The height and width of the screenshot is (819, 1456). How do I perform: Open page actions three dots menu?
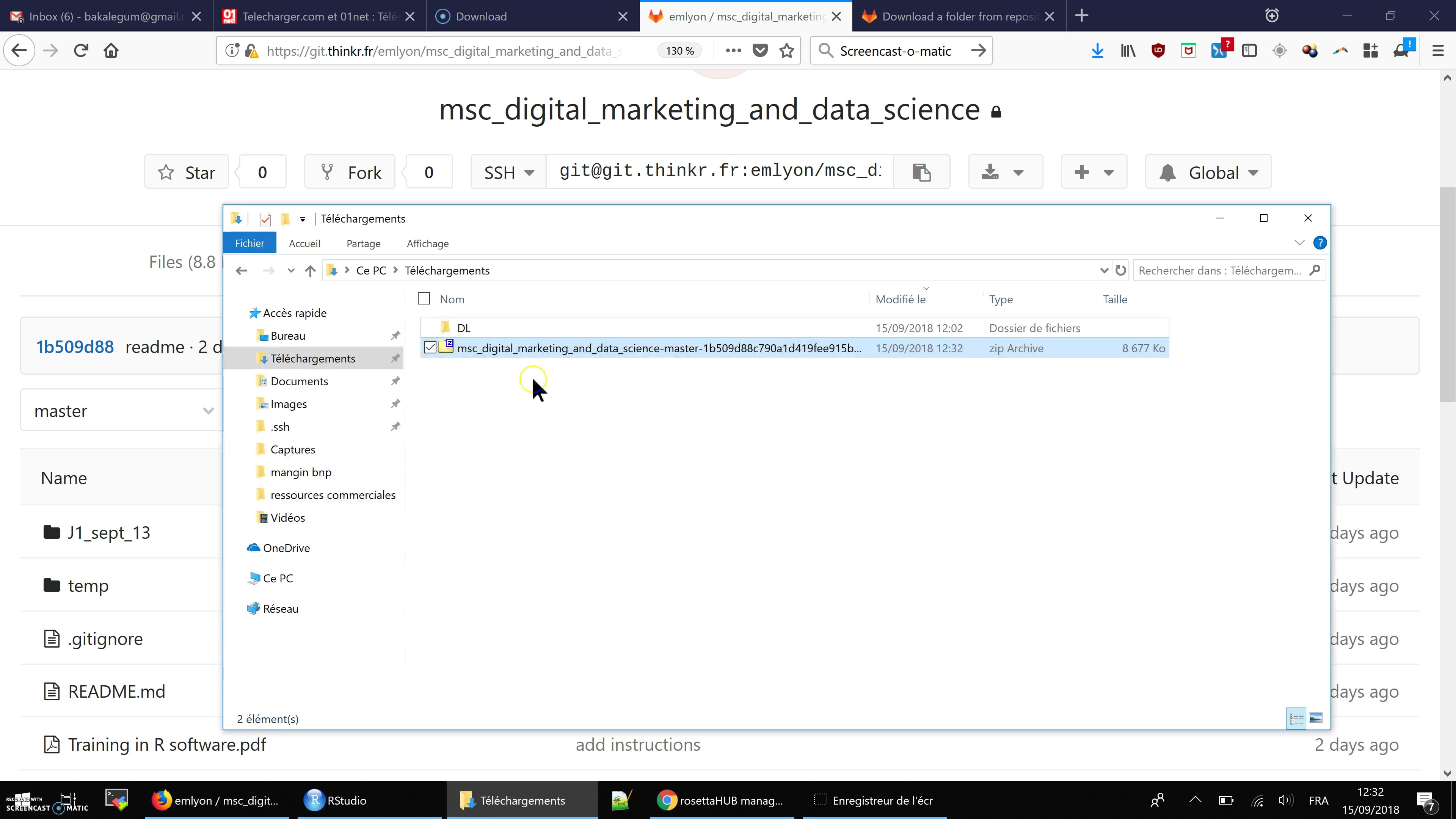pyautogui.click(x=733, y=51)
